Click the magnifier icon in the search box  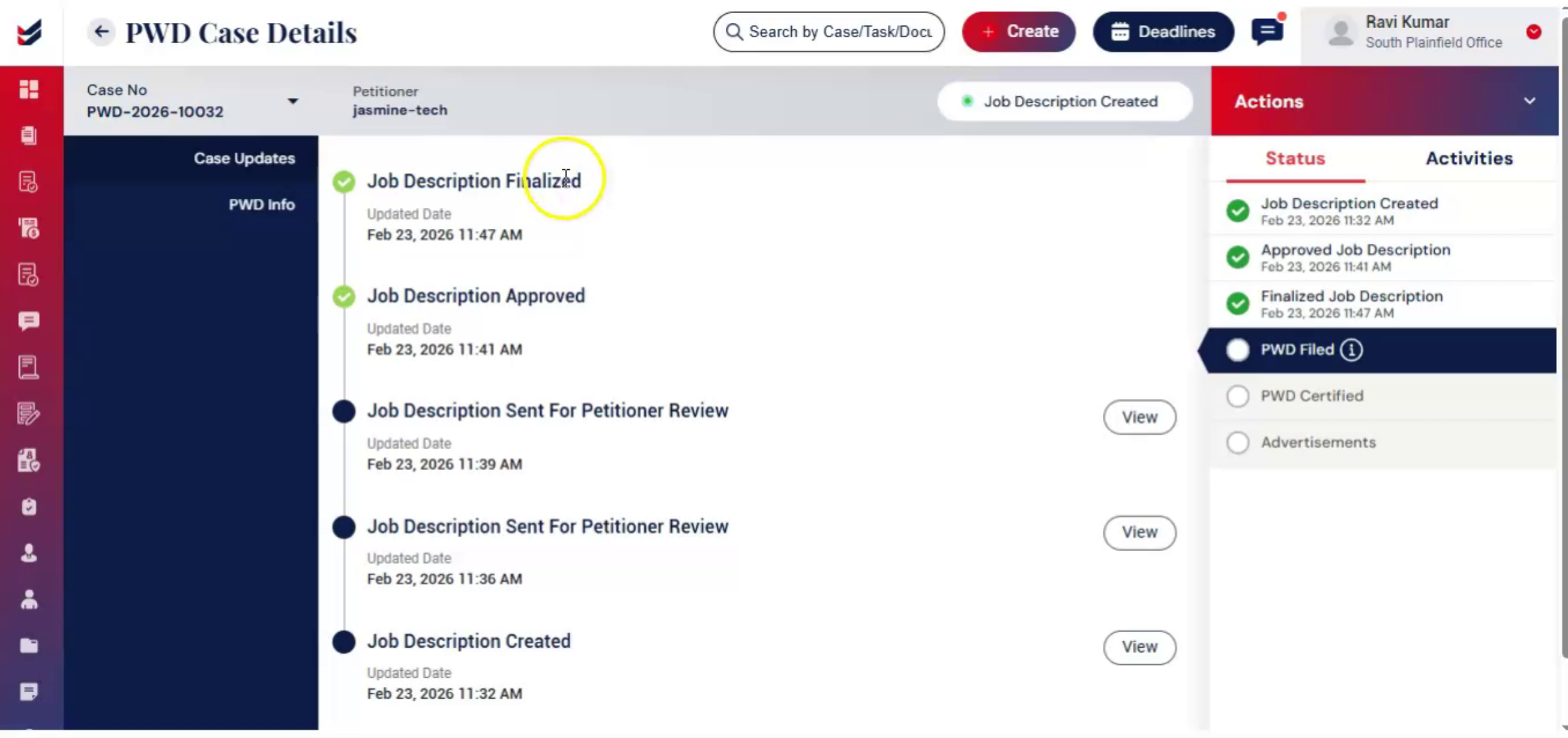pos(734,31)
